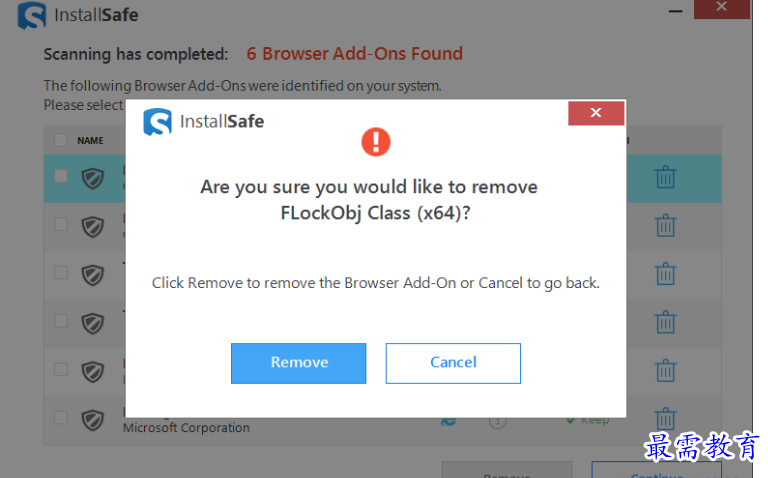The image size is (768, 478).
Task: Cancel the add-on removal
Action: tap(453, 363)
